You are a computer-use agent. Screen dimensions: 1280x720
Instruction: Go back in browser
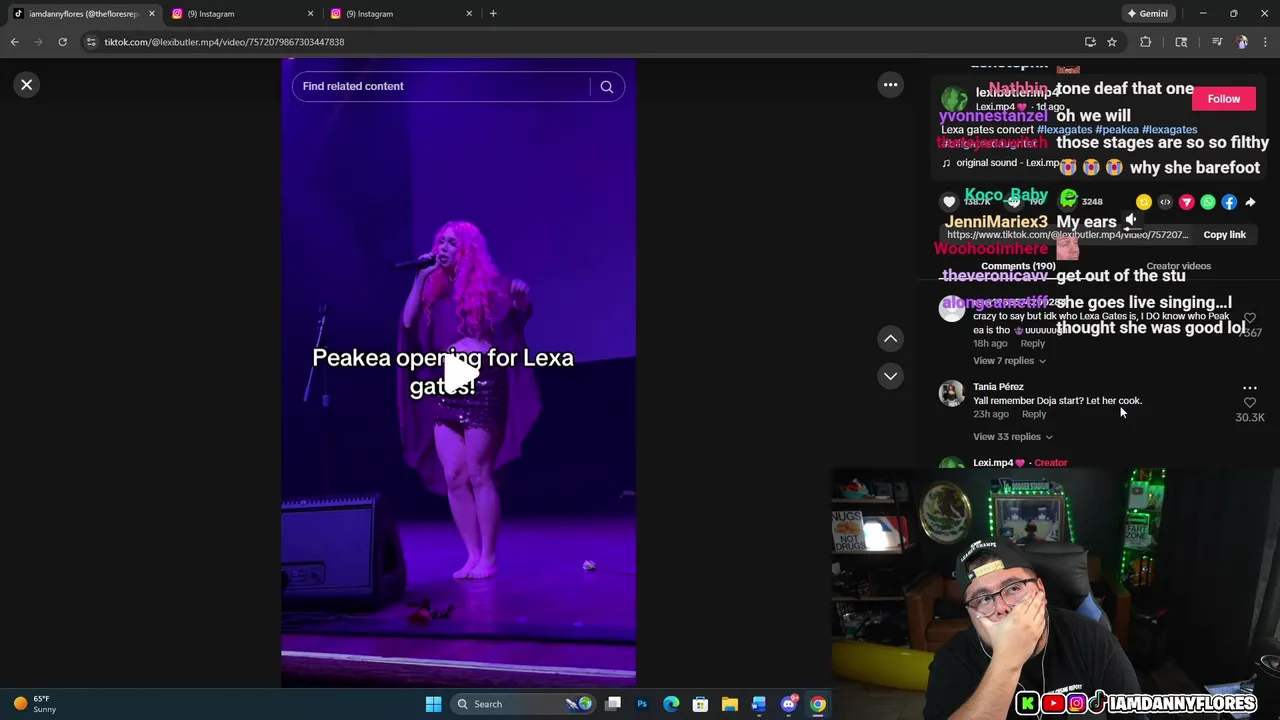click(x=14, y=42)
